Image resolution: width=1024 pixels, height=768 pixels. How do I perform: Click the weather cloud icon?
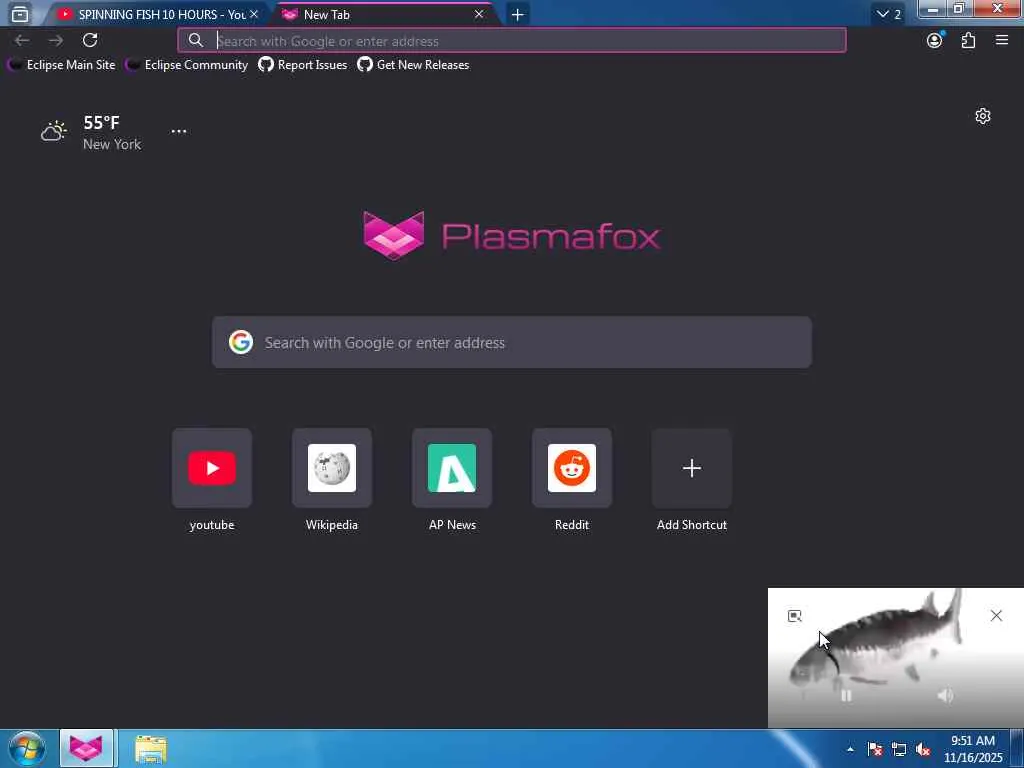click(54, 131)
